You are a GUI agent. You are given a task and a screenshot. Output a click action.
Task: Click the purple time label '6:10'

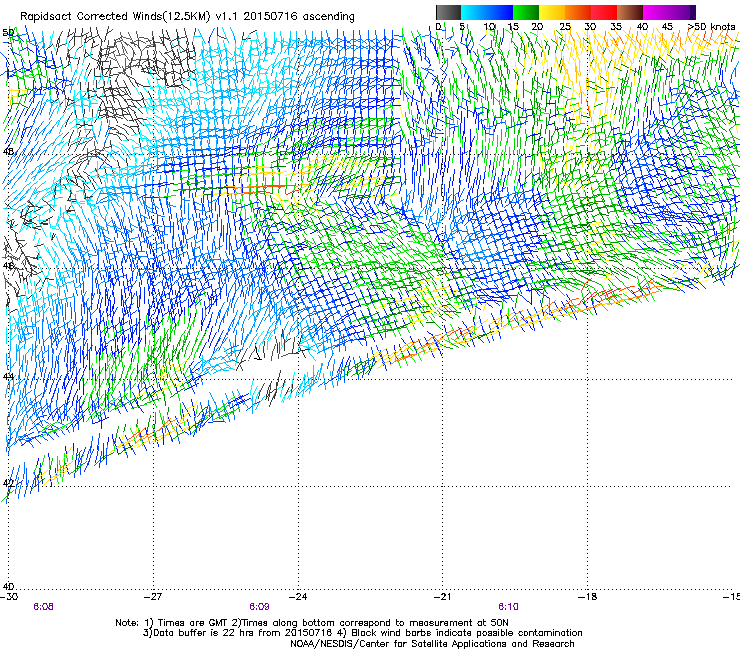pos(508,607)
